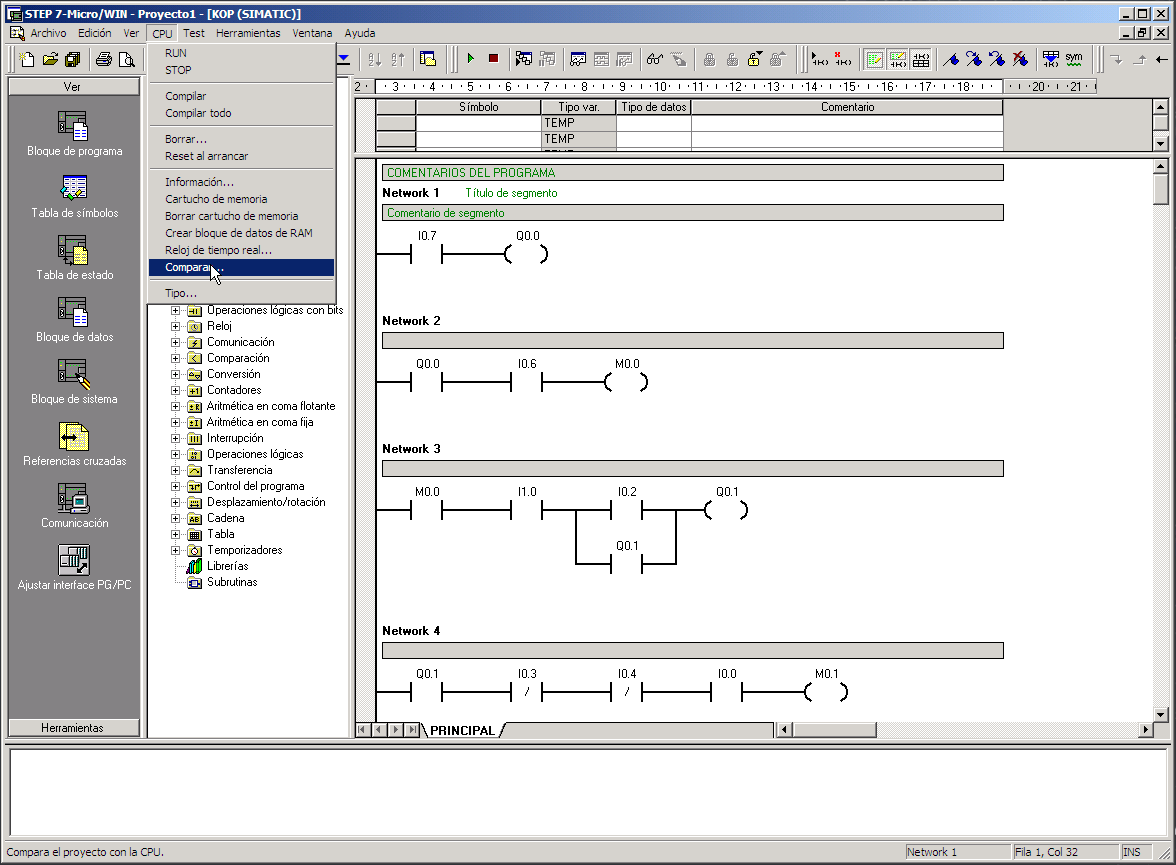Select Comparar... in the CPU menu
Screen dimensions: 1176x865
point(242,267)
